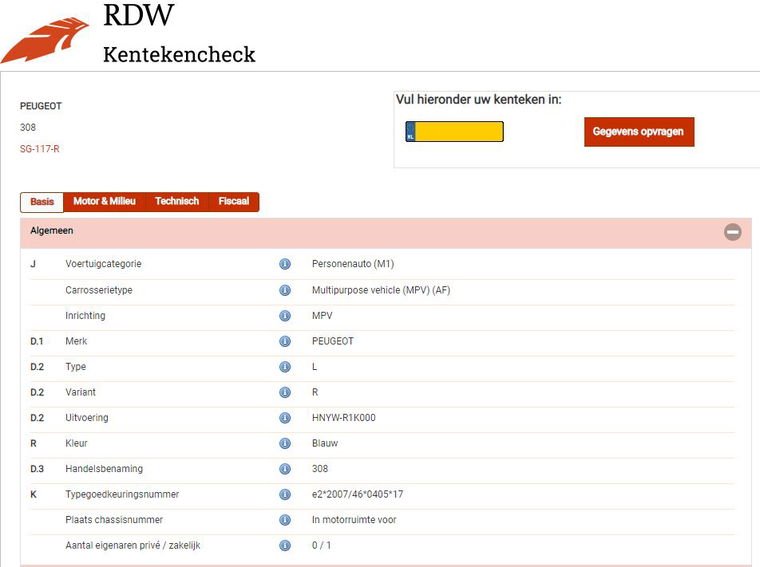Click Plaats chassisnummer label
The width and height of the screenshot is (760, 567).
(114, 520)
